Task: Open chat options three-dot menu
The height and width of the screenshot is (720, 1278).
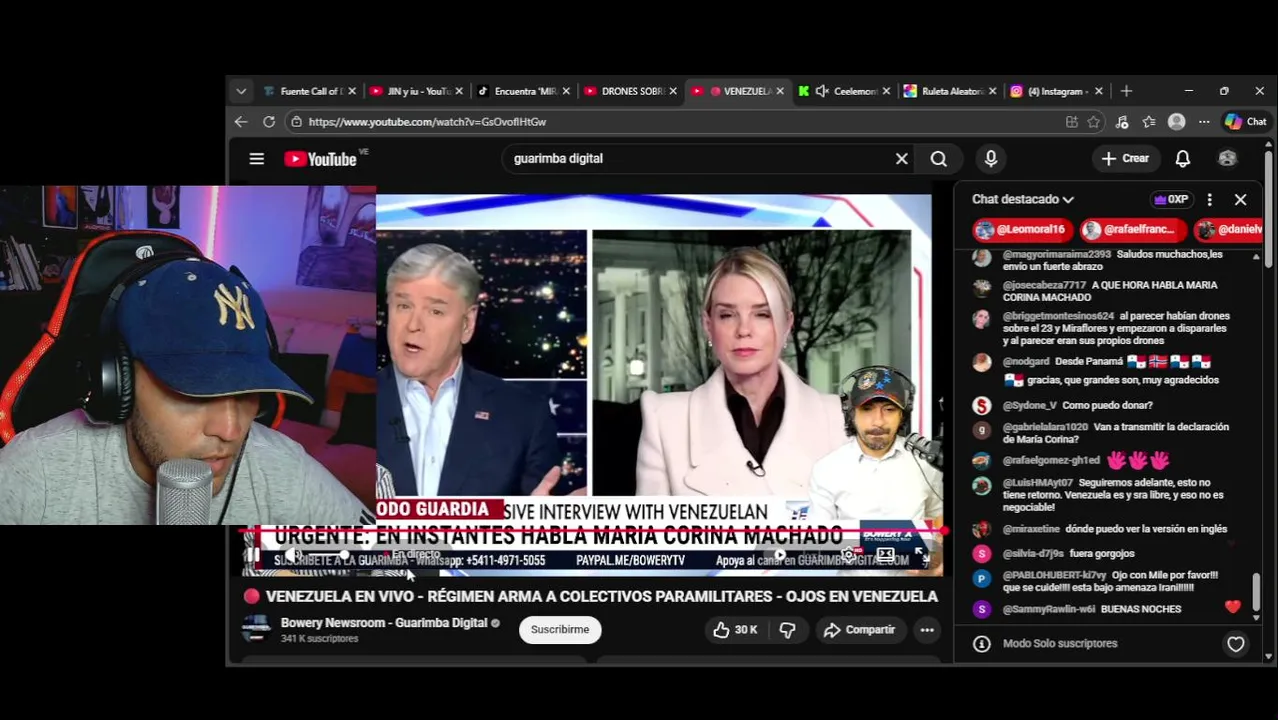Action: (x=1209, y=199)
